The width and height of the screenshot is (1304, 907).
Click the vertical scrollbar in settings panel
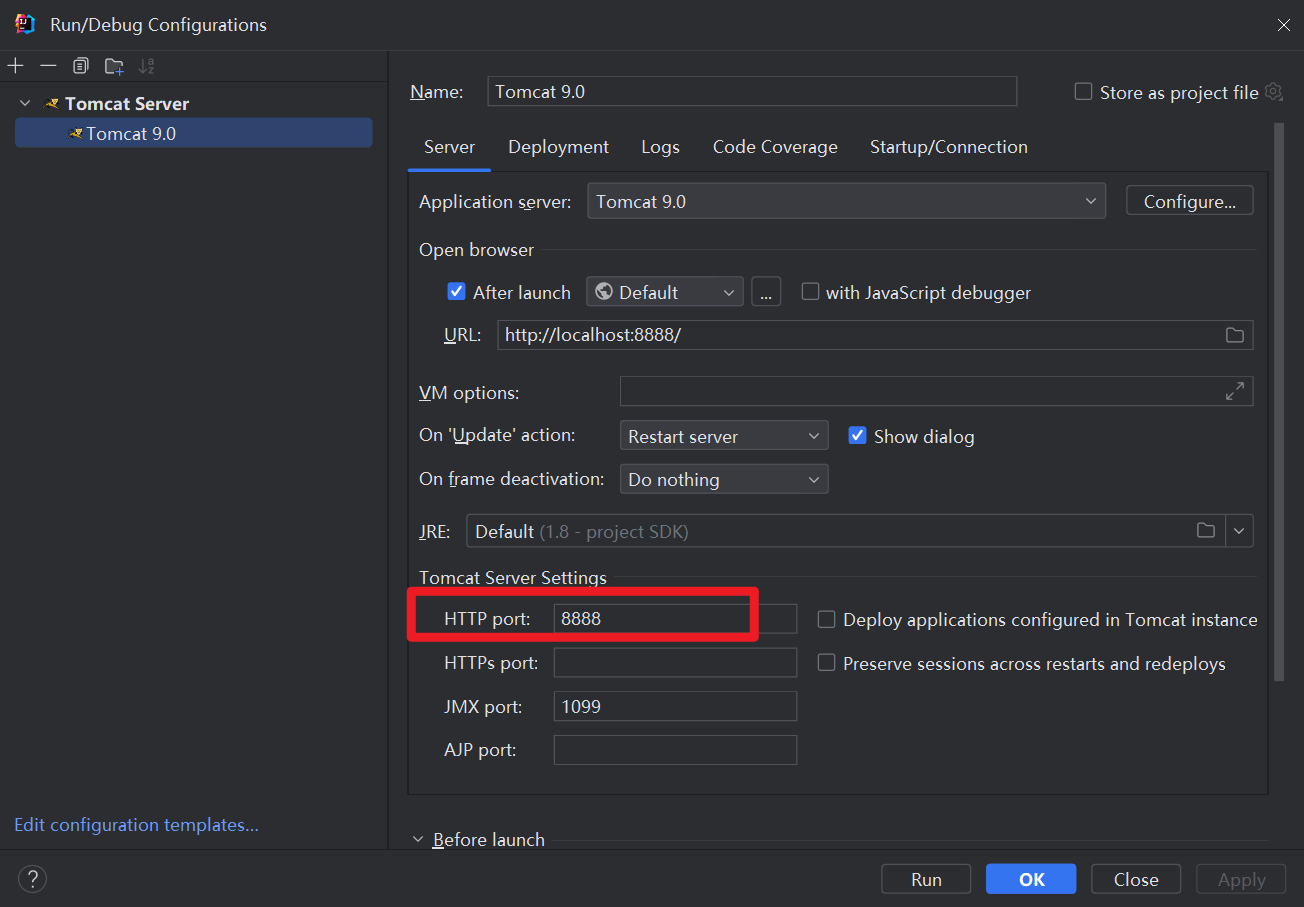[x=1279, y=402]
